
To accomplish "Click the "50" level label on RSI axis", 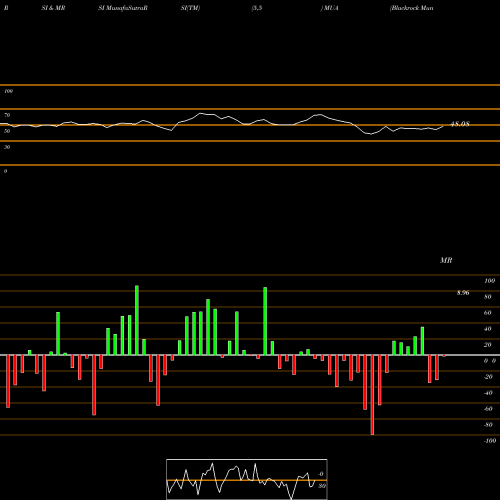I will click(x=7, y=131).
